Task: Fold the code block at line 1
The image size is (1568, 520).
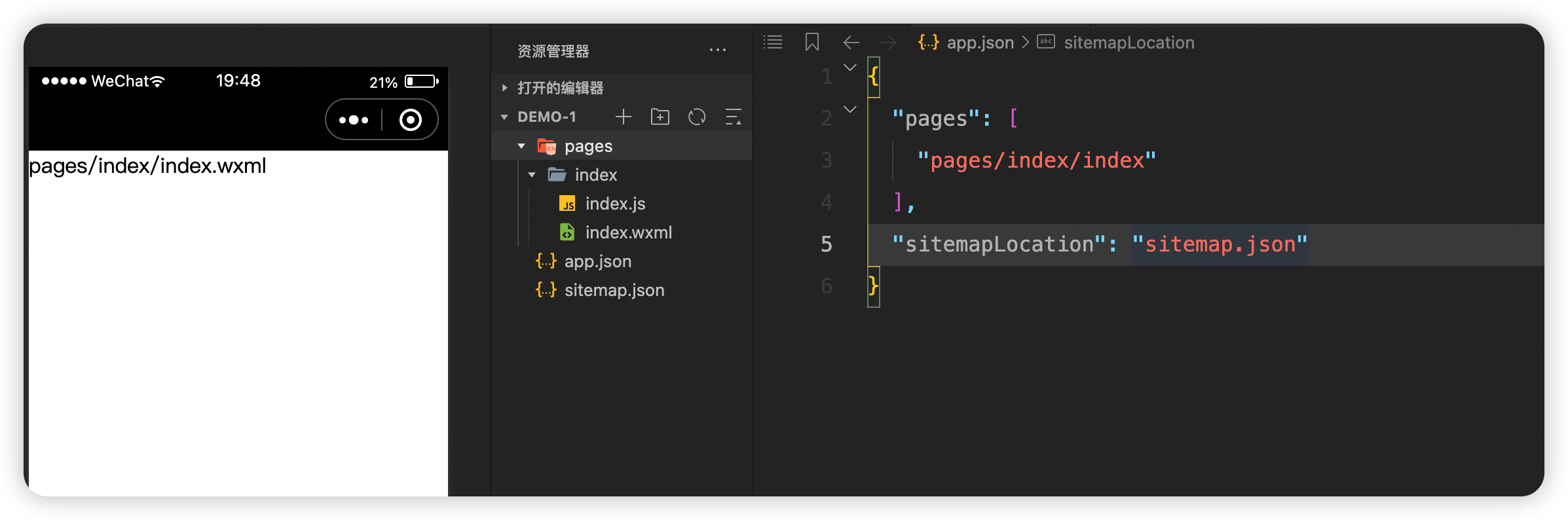Action: 850,68
